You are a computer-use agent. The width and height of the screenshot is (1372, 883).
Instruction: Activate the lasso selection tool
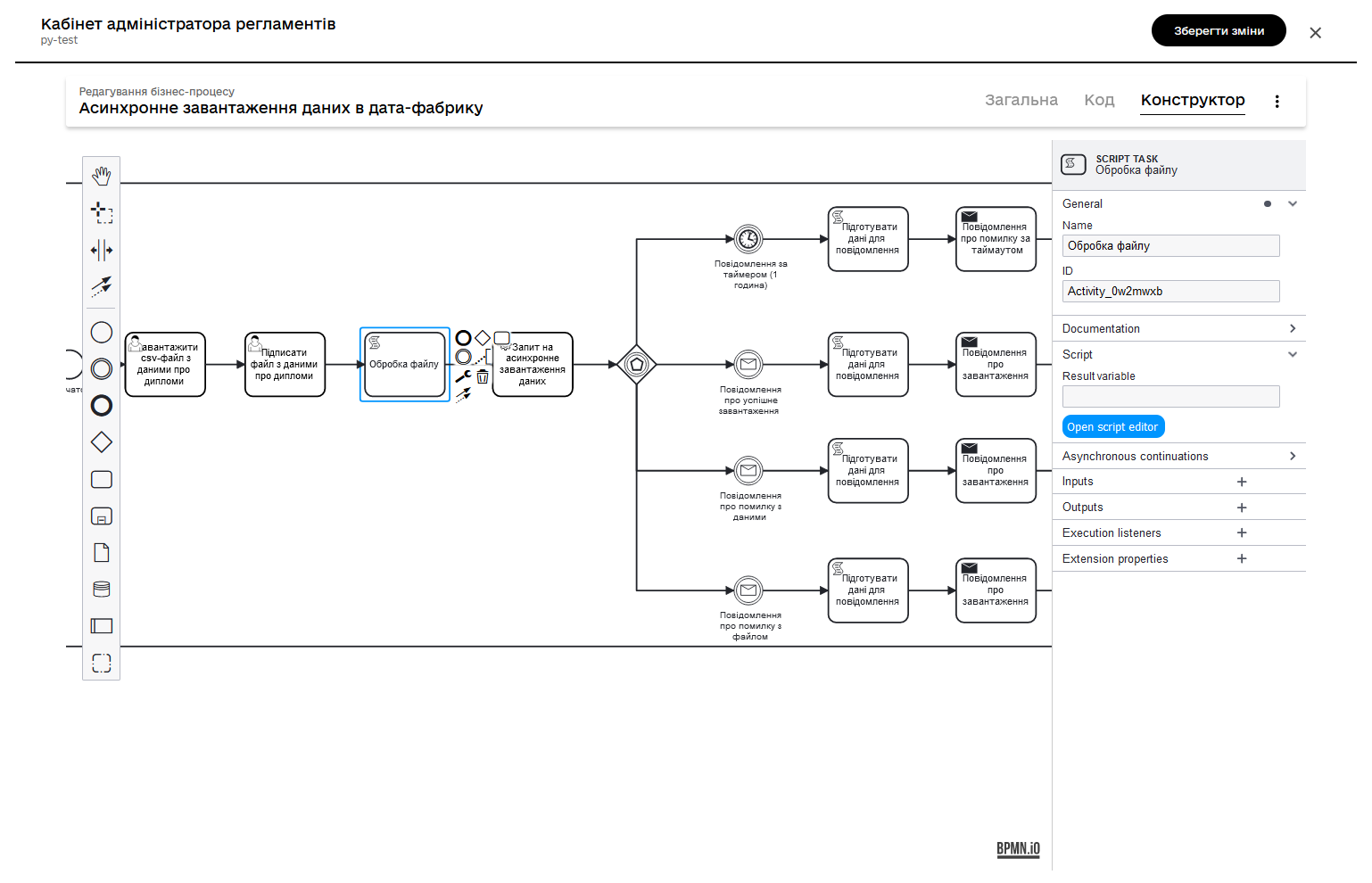(x=102, y=212)
